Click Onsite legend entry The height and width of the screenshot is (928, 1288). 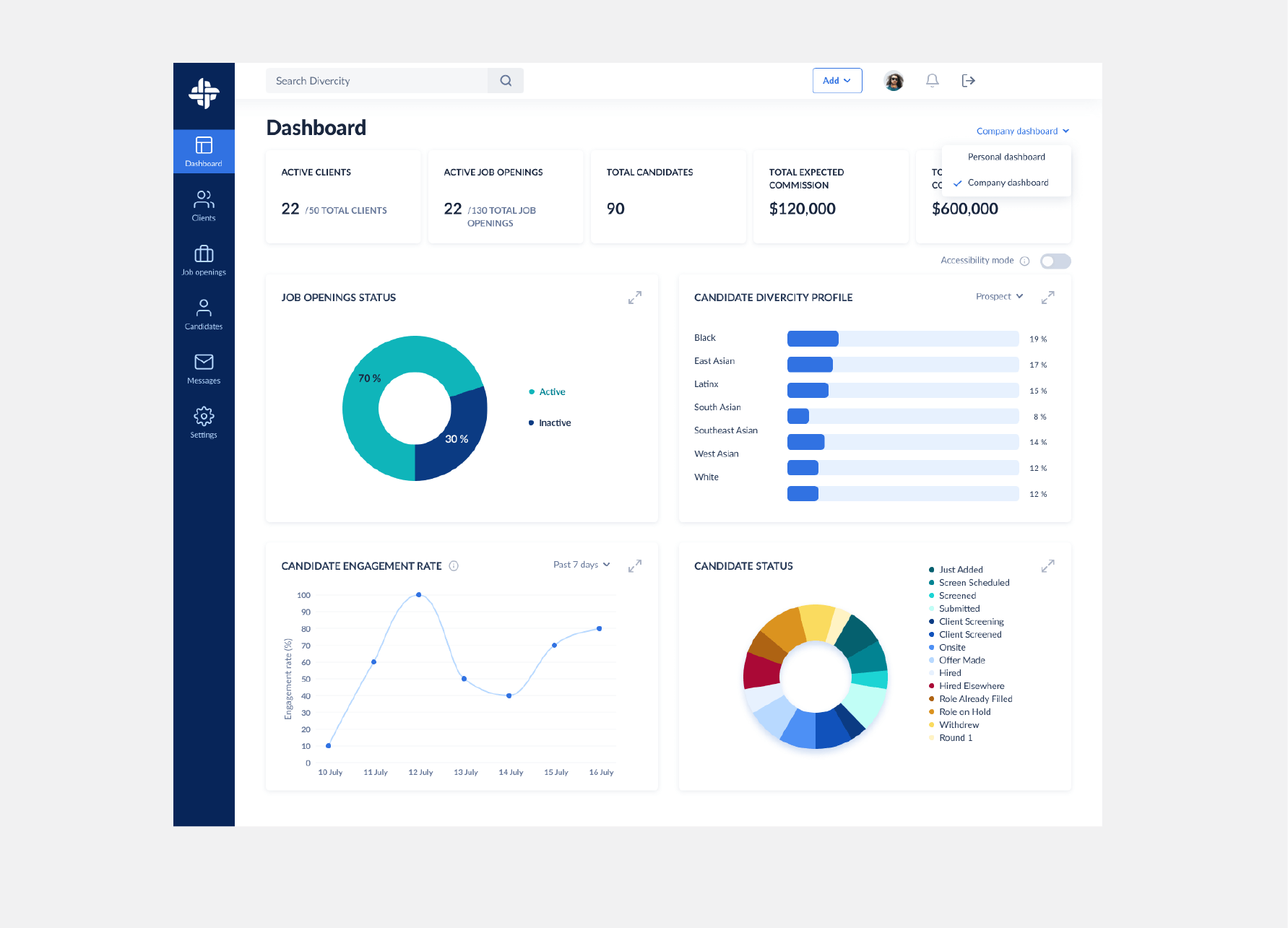tap(947, 648)
